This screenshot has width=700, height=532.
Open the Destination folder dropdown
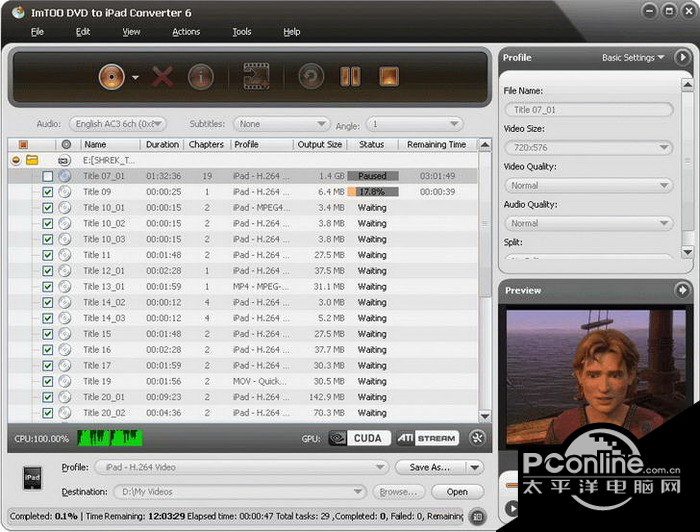239,492
